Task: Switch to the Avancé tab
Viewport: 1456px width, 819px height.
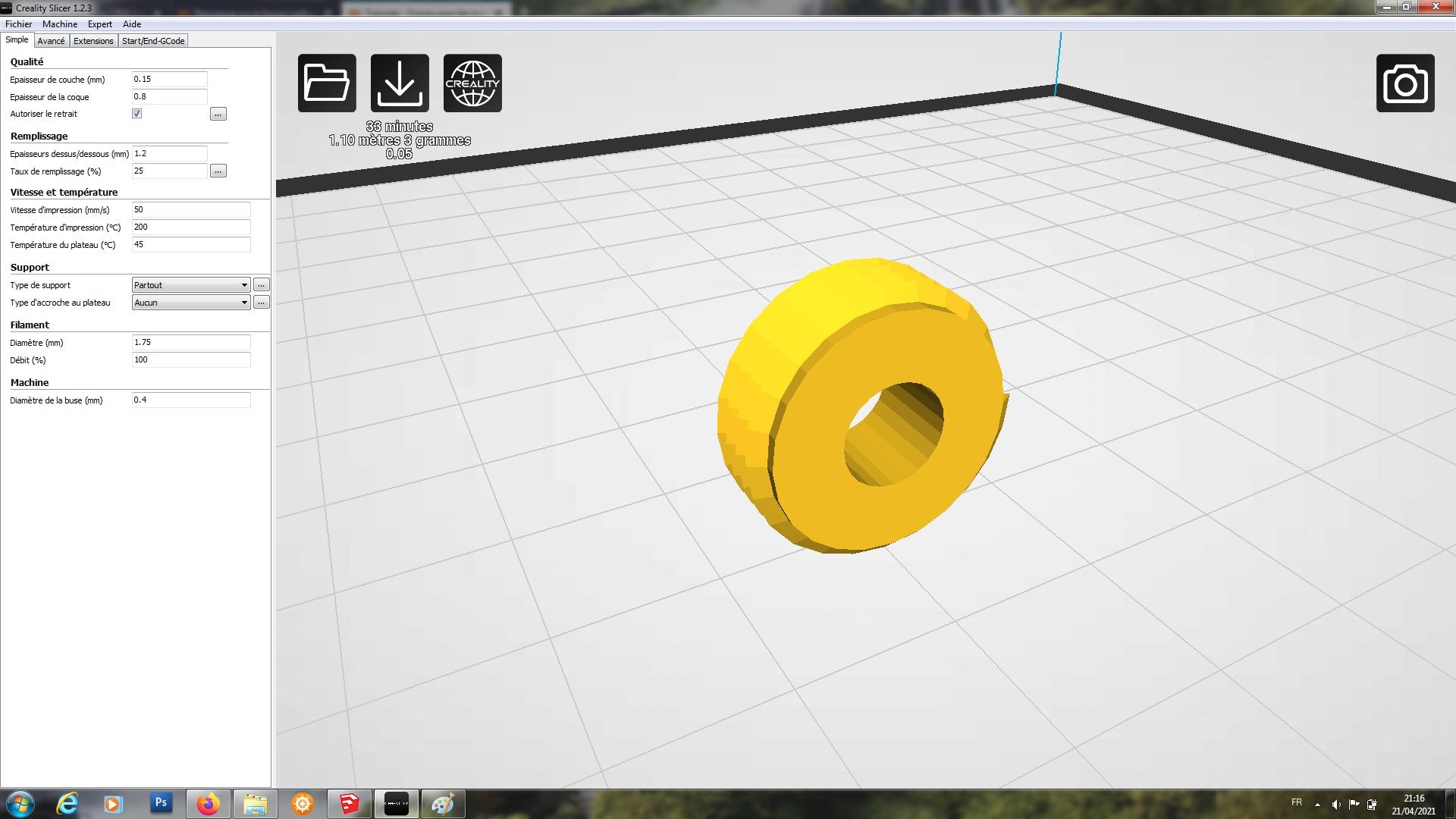Action: pos(51,41)
